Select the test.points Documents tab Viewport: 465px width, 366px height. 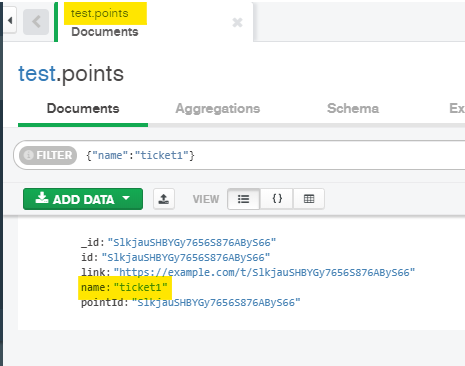tap(155, 22)
